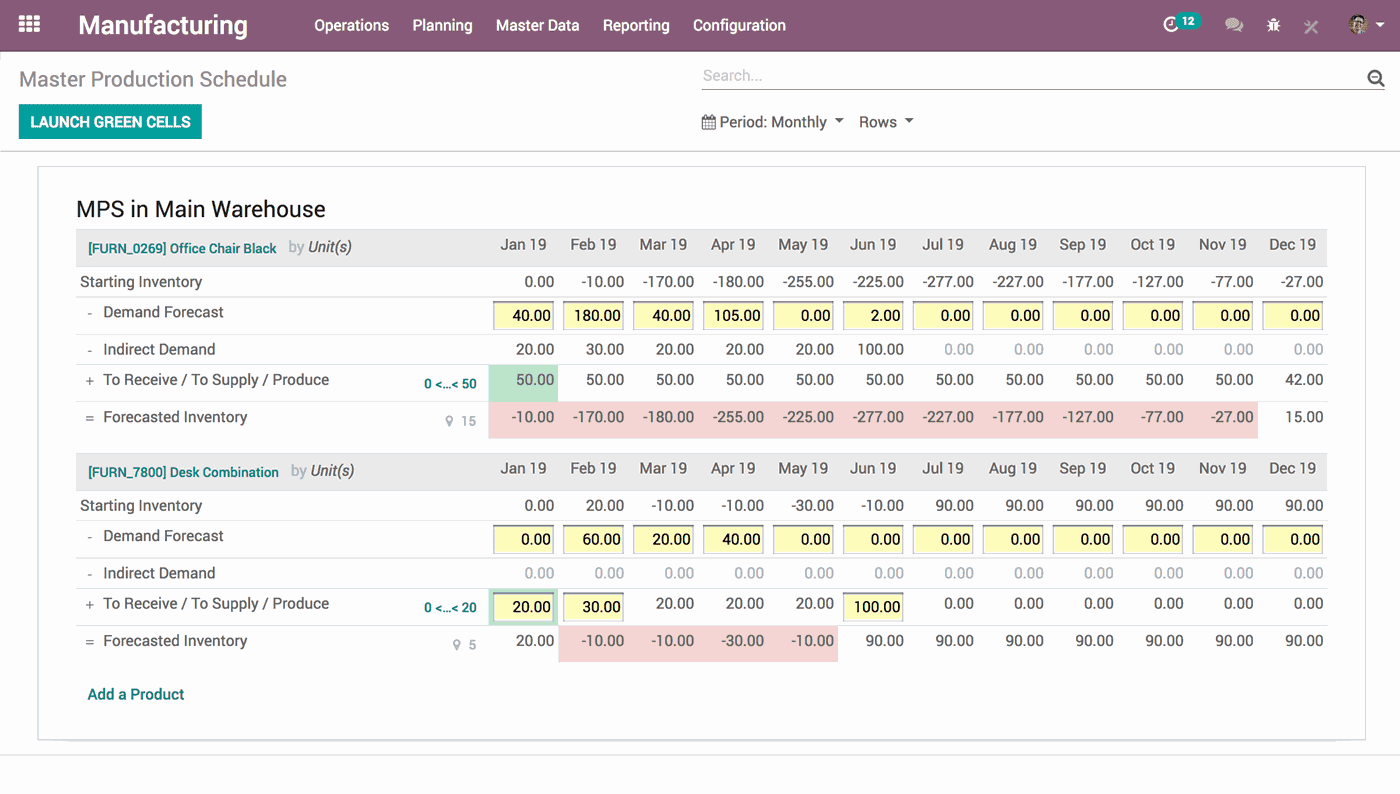Click the 0 <...< 50 replenishment rule
Viewport: 1400px width, 794px height.
[x=448, y=383]
